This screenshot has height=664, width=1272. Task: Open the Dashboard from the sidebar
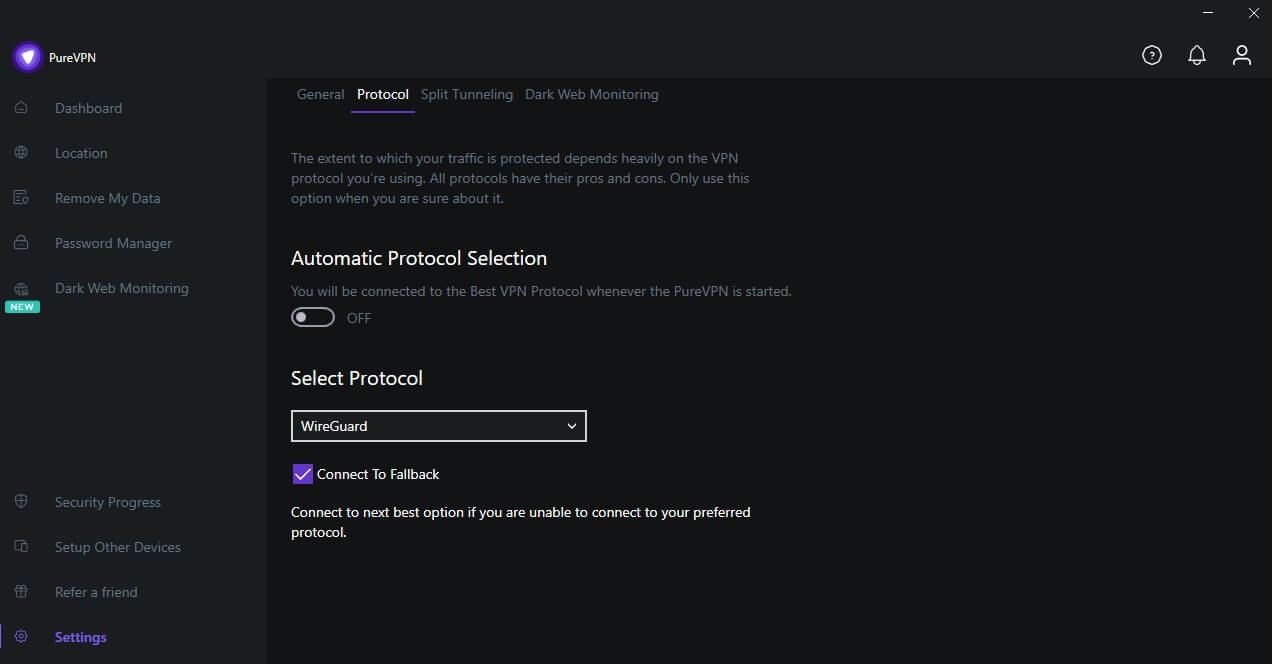point(88,108)
